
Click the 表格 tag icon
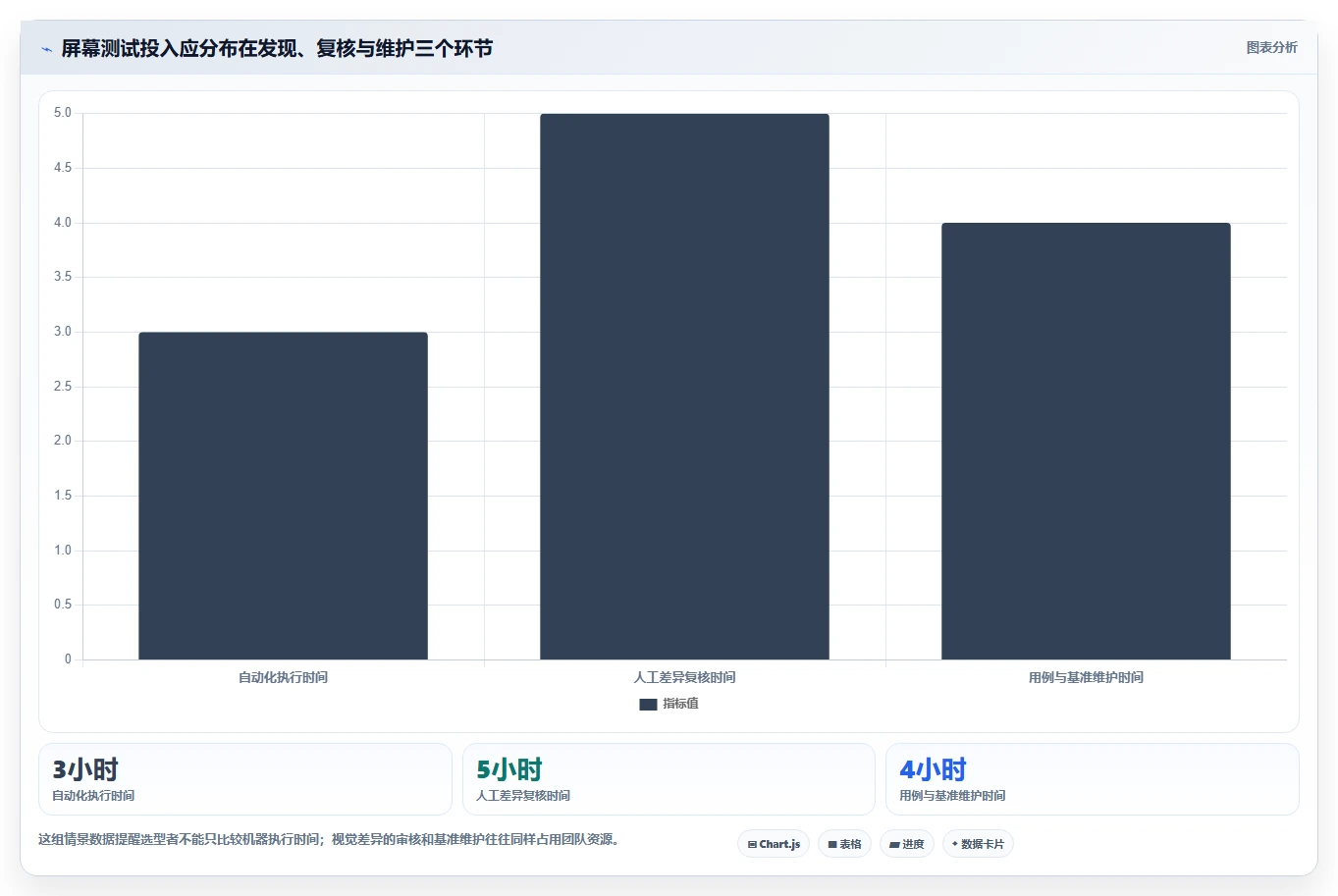click(832, 844)
